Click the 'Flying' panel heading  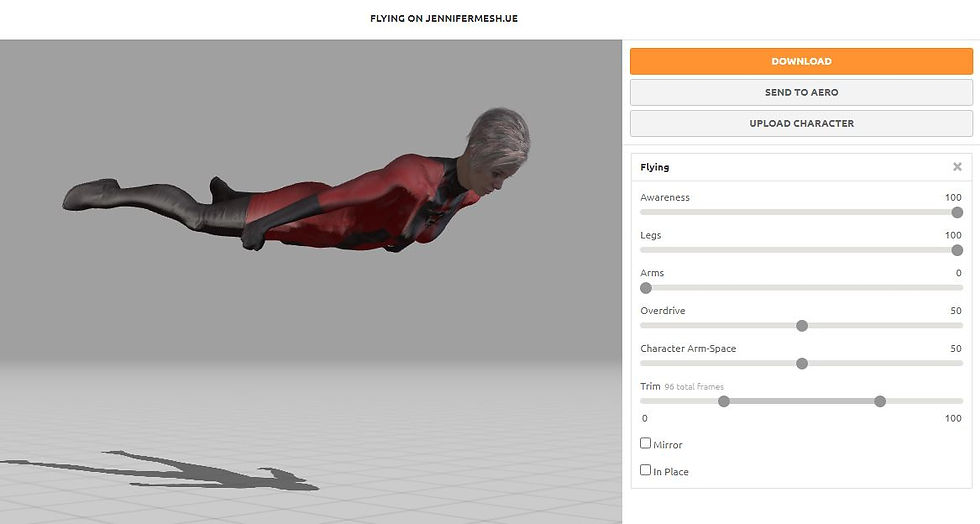point(654,167)
